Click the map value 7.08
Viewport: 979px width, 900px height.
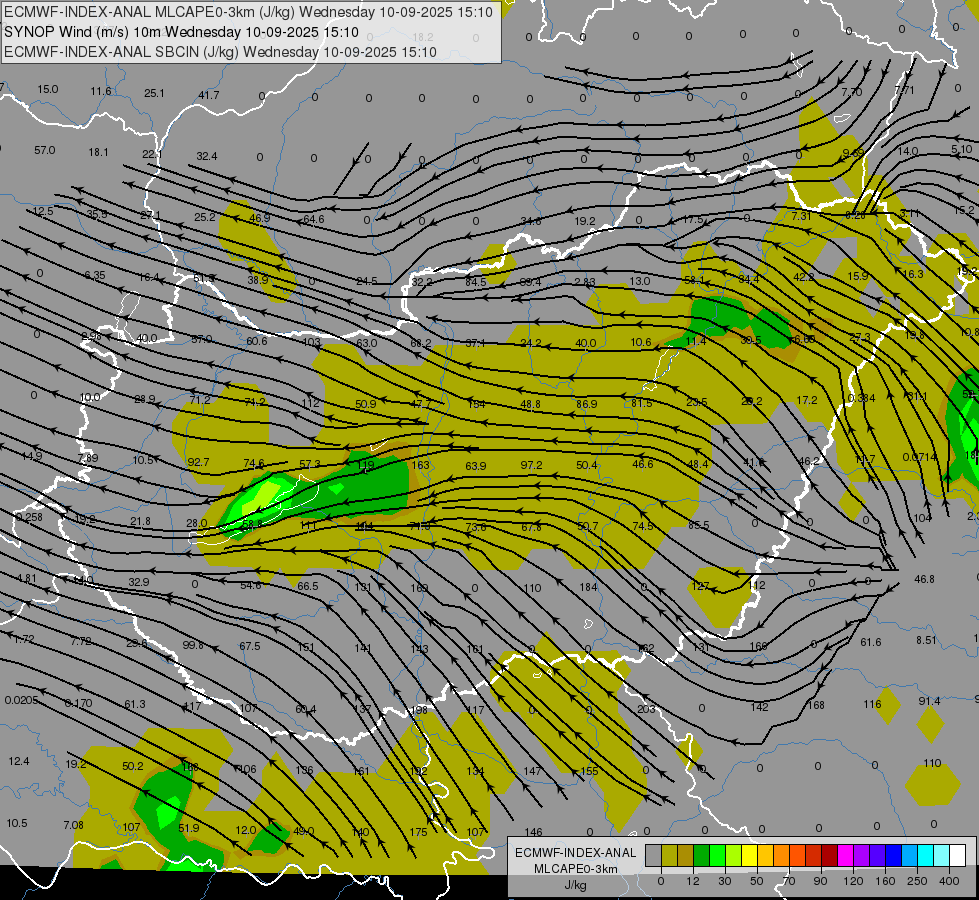[73, 825]
